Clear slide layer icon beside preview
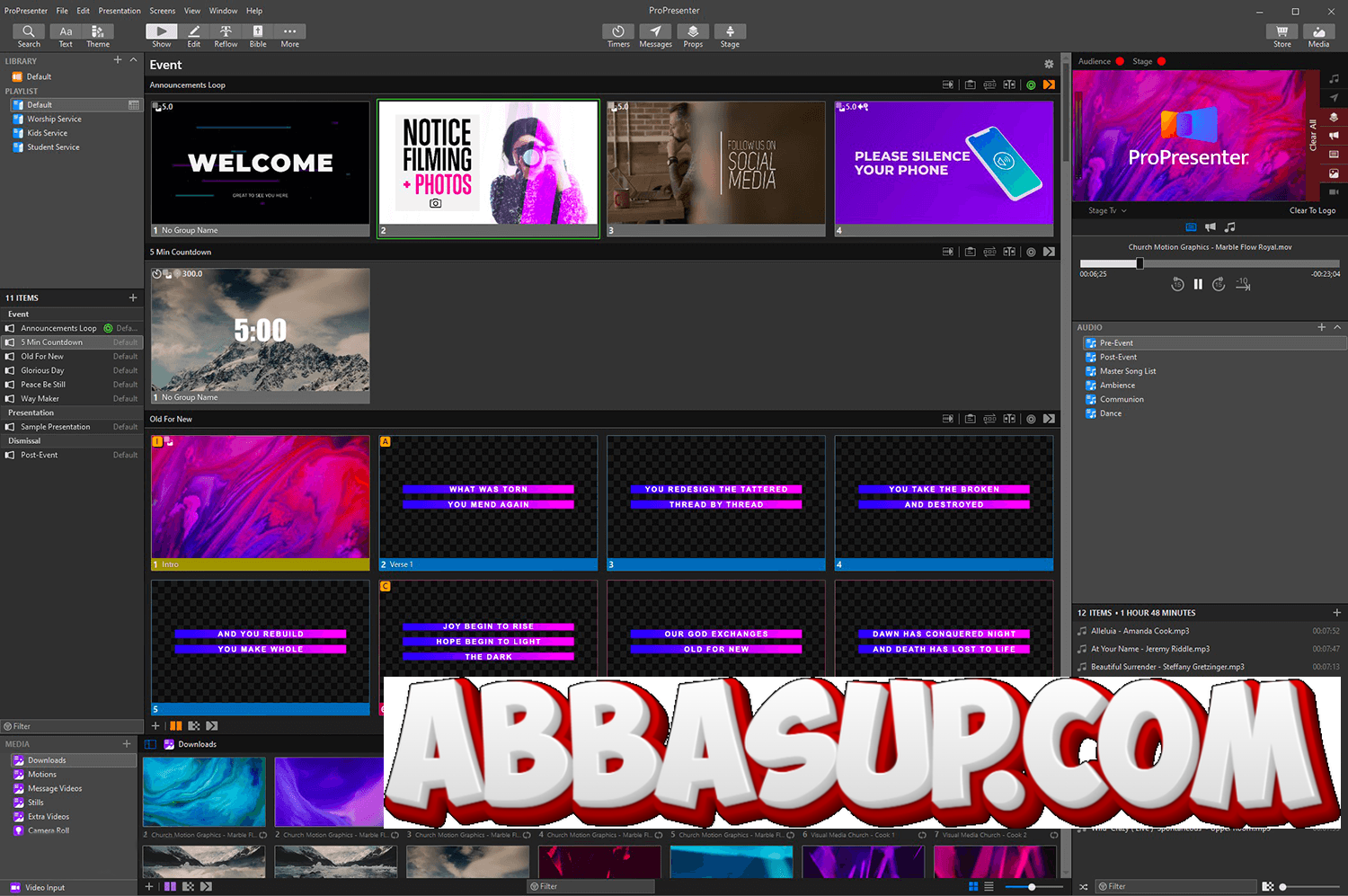 [x=1334, y=155]
